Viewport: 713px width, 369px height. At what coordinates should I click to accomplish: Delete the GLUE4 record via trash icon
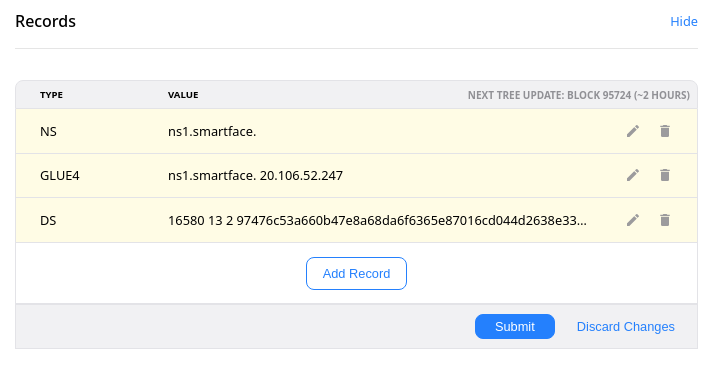click(665, 175)
